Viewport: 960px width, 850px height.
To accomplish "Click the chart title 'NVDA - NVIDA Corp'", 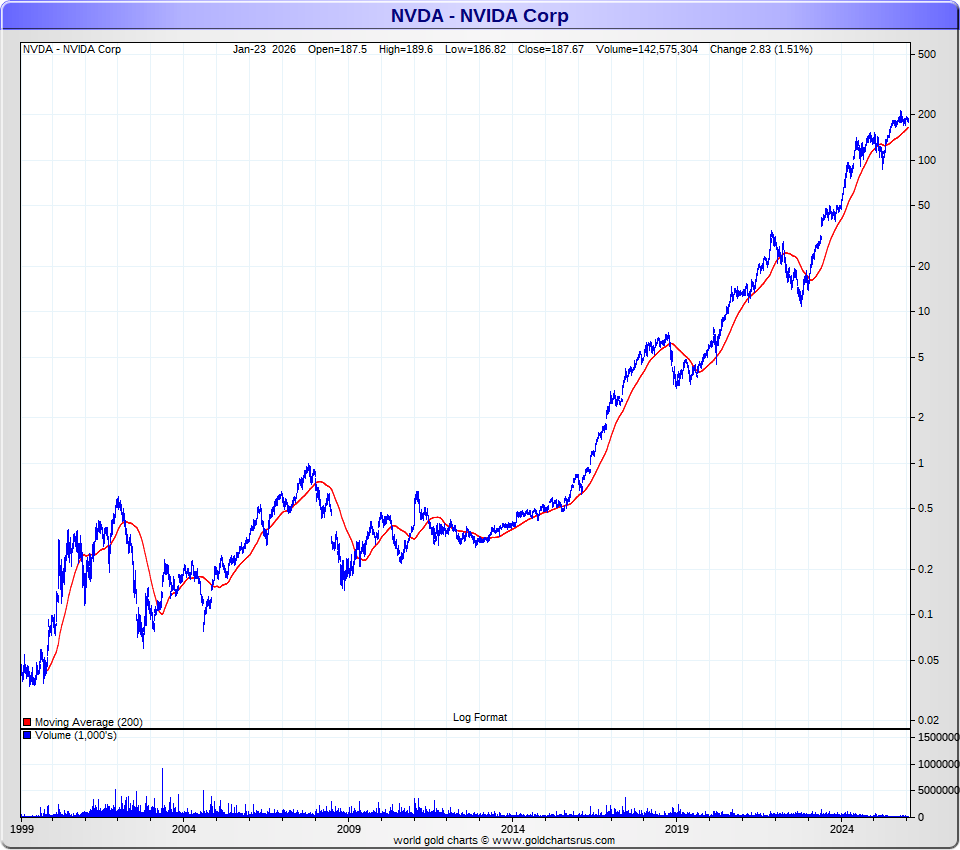I will [x=479, y=15].
